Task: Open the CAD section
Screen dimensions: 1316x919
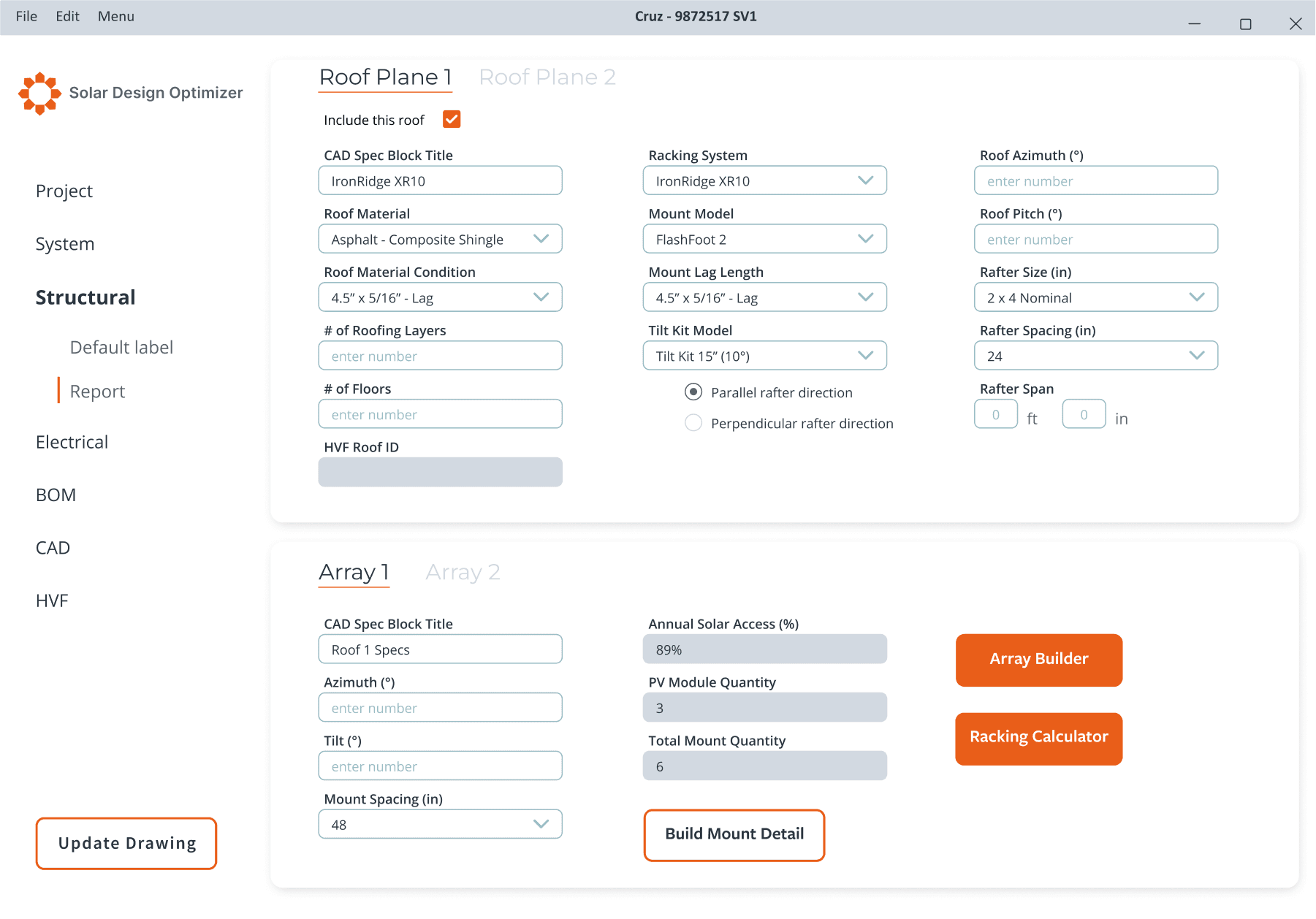Action: [53, 548]
